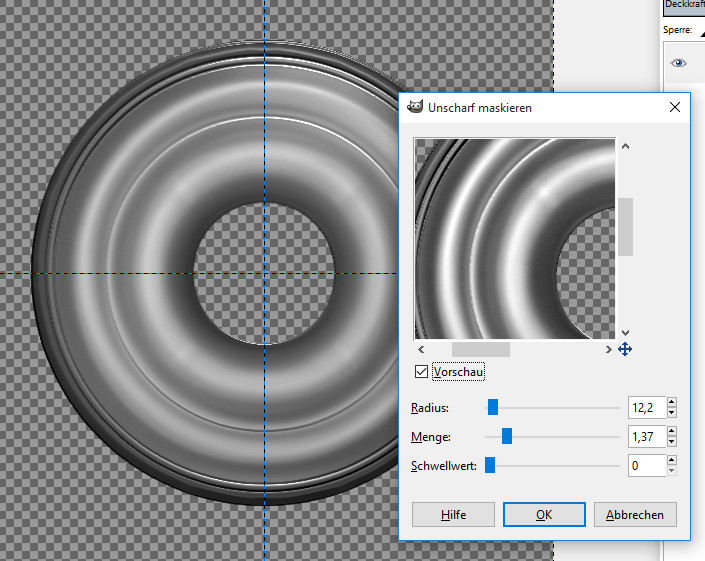Click the Hilfe button
Screen dimensions: 705x561
[453, 514]
